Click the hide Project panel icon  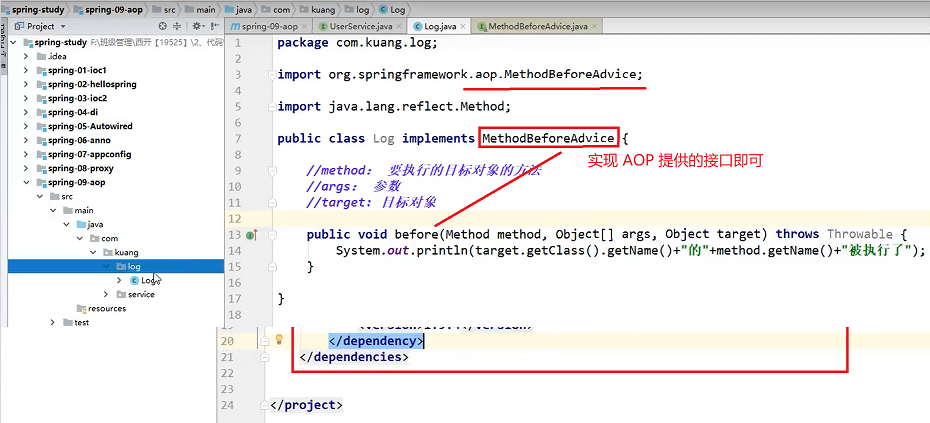[x=214, y=26]
